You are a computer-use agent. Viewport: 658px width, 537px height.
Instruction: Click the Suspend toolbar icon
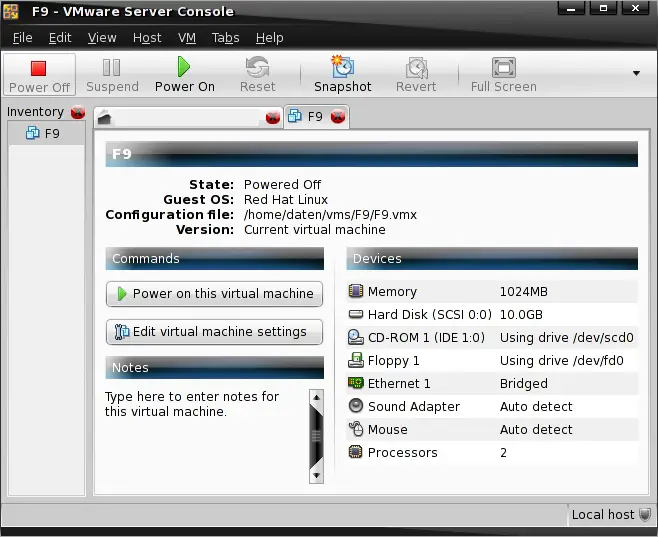(112, 68)
